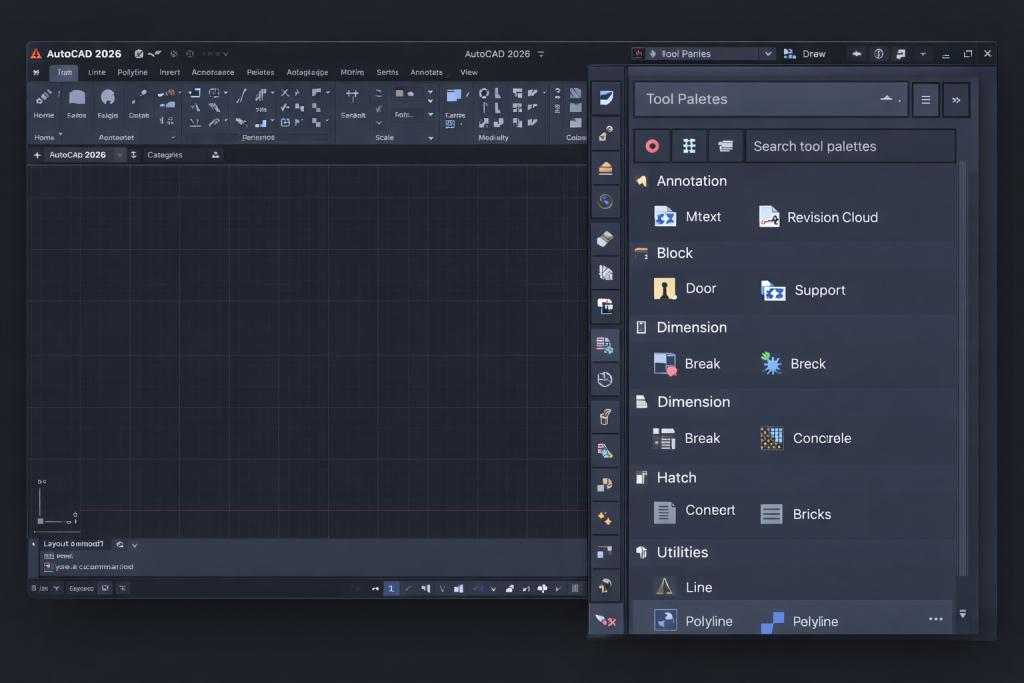Expand the Scale panel dropdown in ribbon
The image size is (1024, 683).
(x=430, y=137)
